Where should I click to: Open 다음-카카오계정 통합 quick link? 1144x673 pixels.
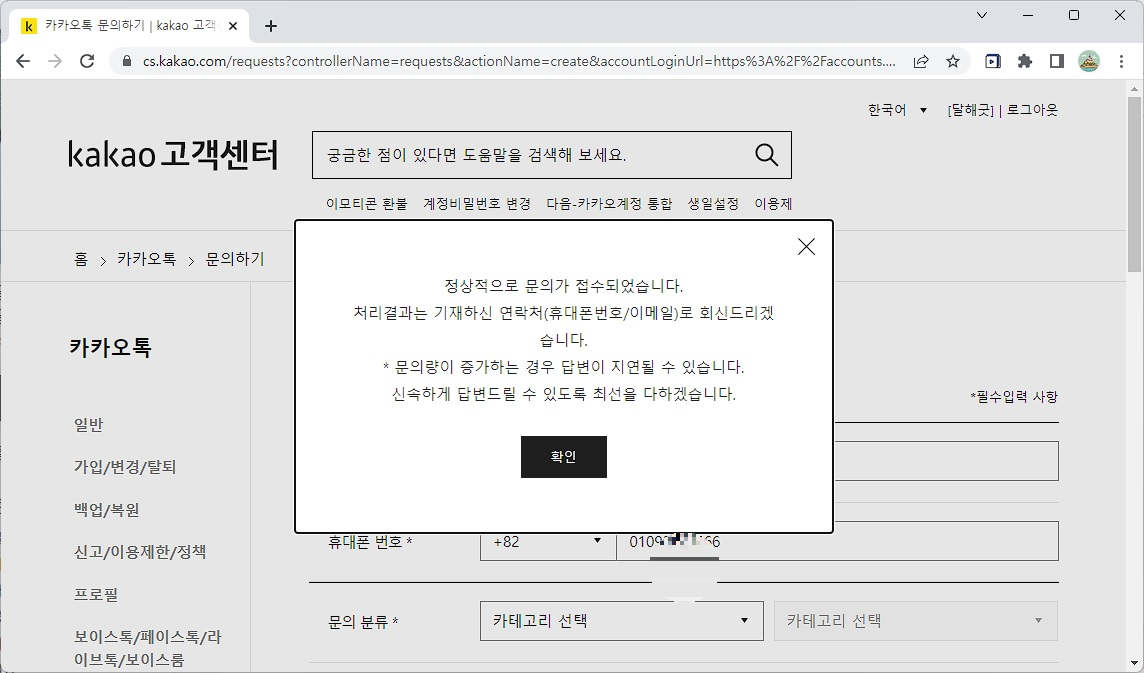[609, 204]
